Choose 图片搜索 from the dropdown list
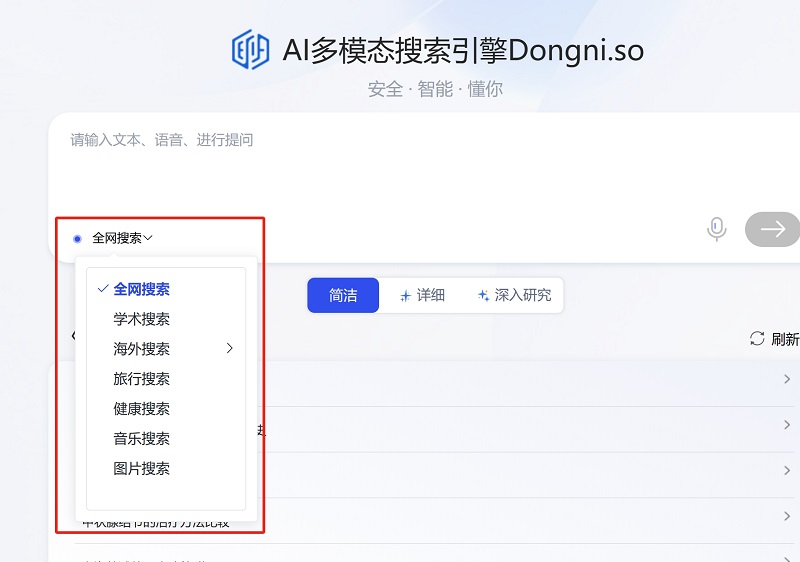Viewport: 800px width, 562px height. click(x=141, y=468)
